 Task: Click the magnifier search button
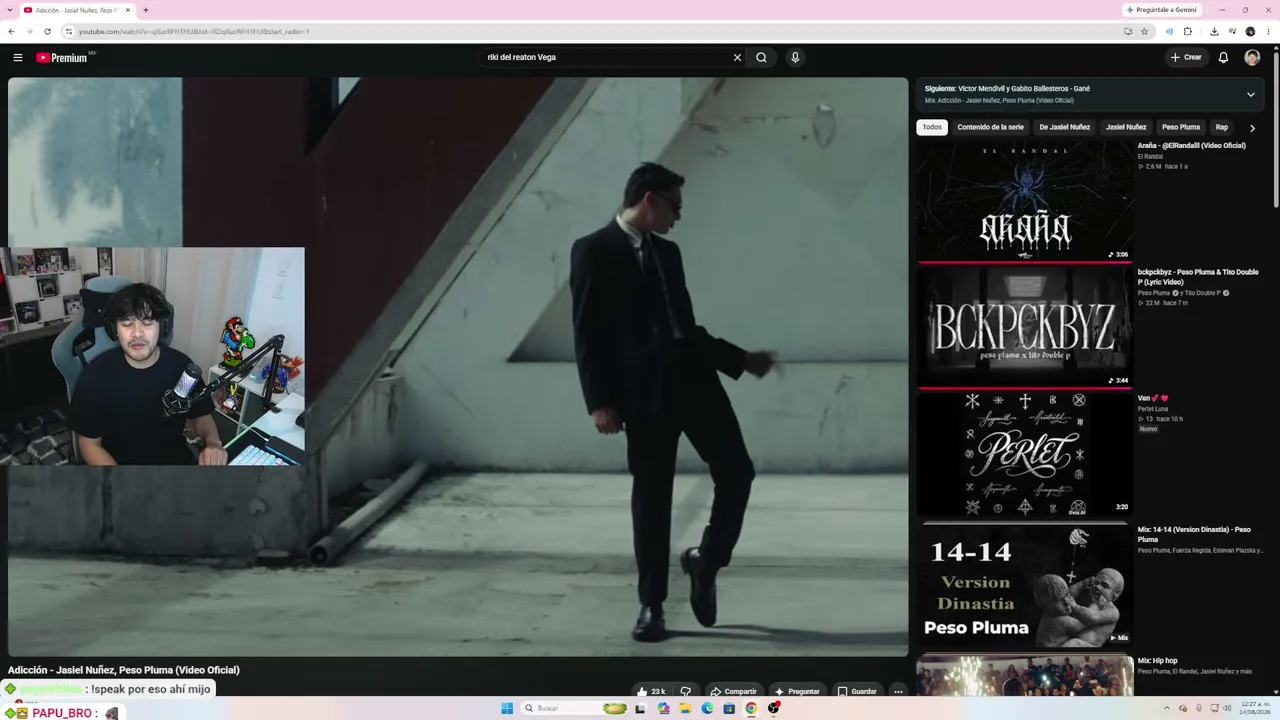click(761, 58)
